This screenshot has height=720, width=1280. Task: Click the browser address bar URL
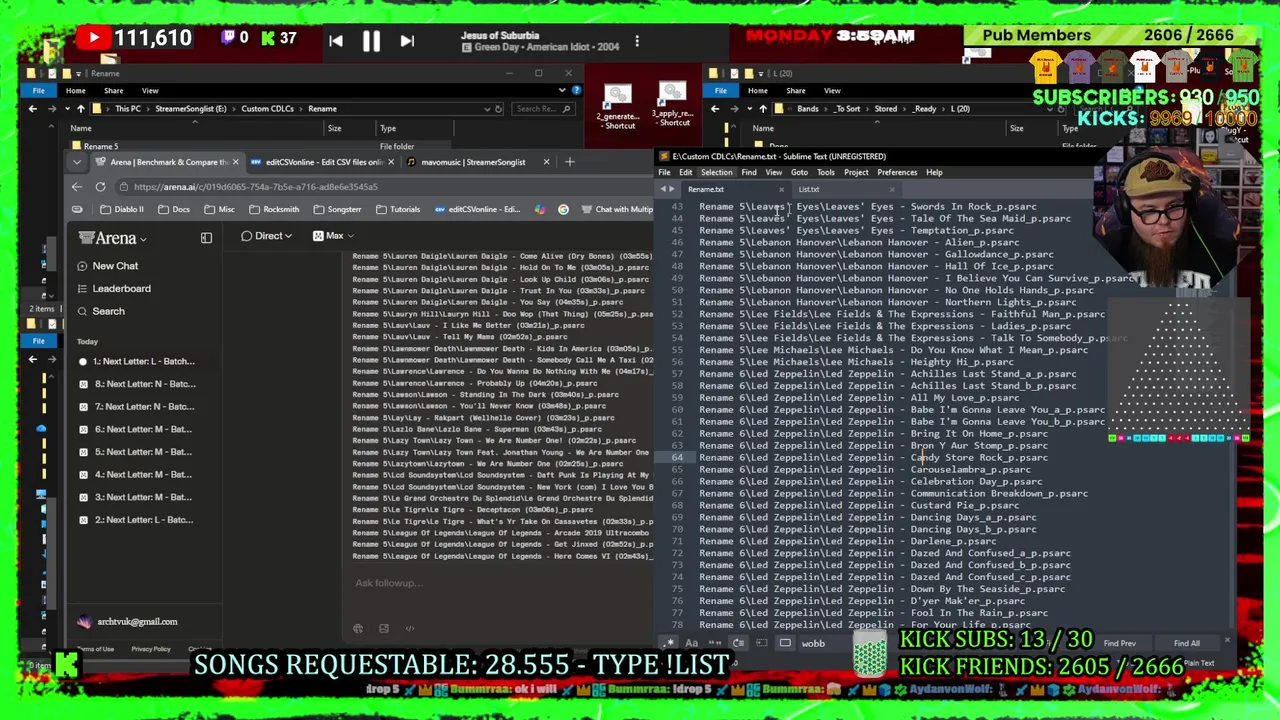click(x=255, y=187)
